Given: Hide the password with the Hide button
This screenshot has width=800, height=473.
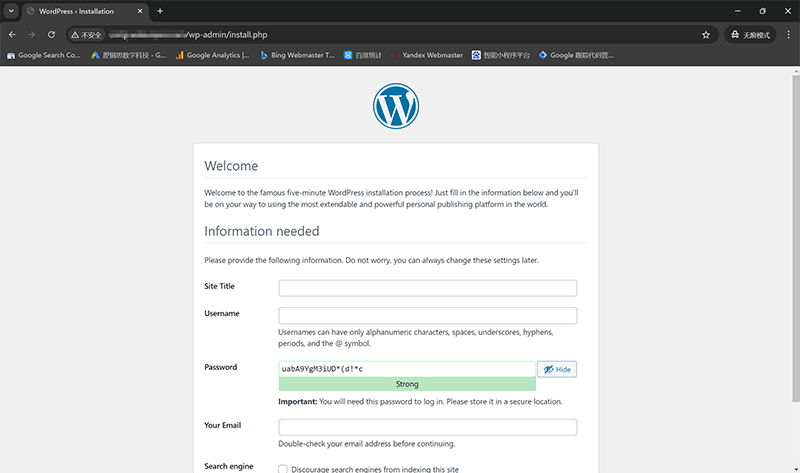Looking at the screenshot, I should pos(557,369).
